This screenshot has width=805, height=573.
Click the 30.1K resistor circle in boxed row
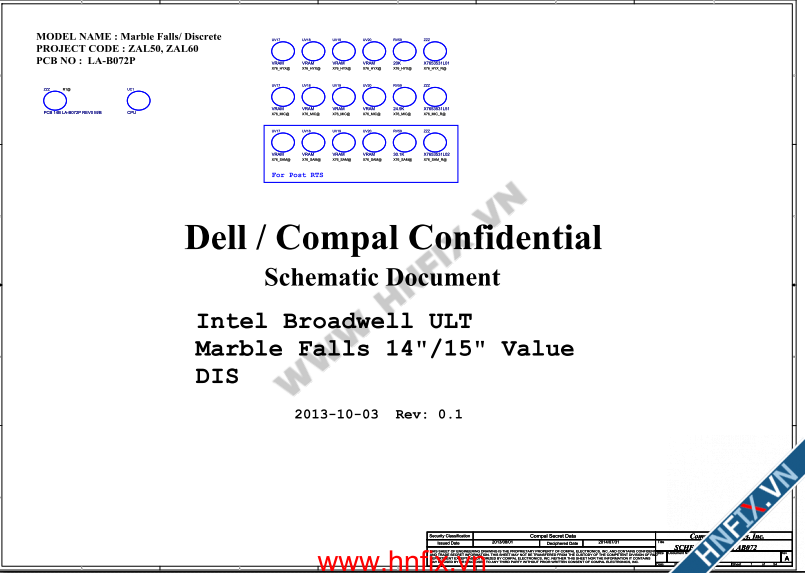(x=404, y=143)
